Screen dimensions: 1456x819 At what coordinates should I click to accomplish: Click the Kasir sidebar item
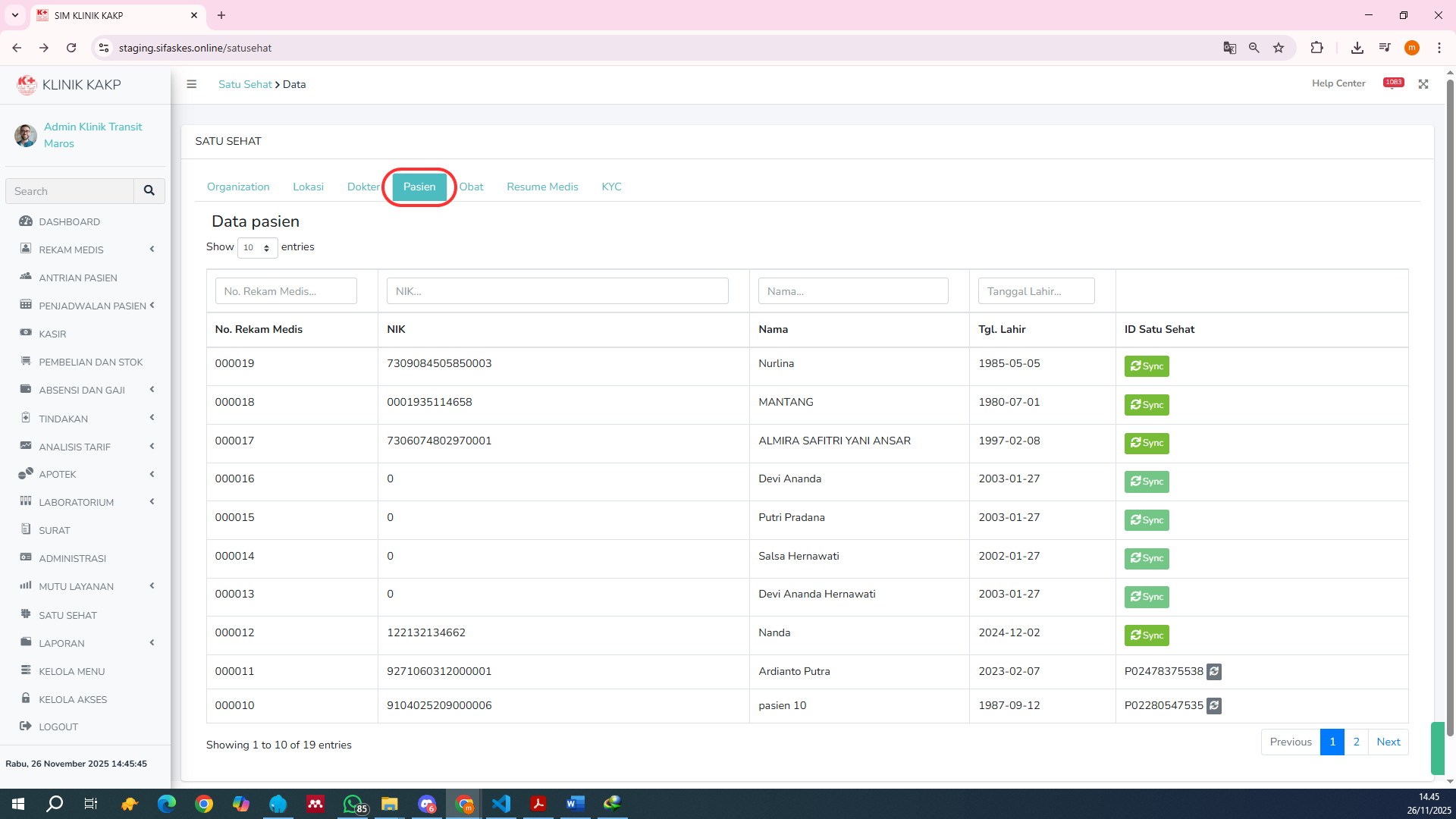[52, 334]
